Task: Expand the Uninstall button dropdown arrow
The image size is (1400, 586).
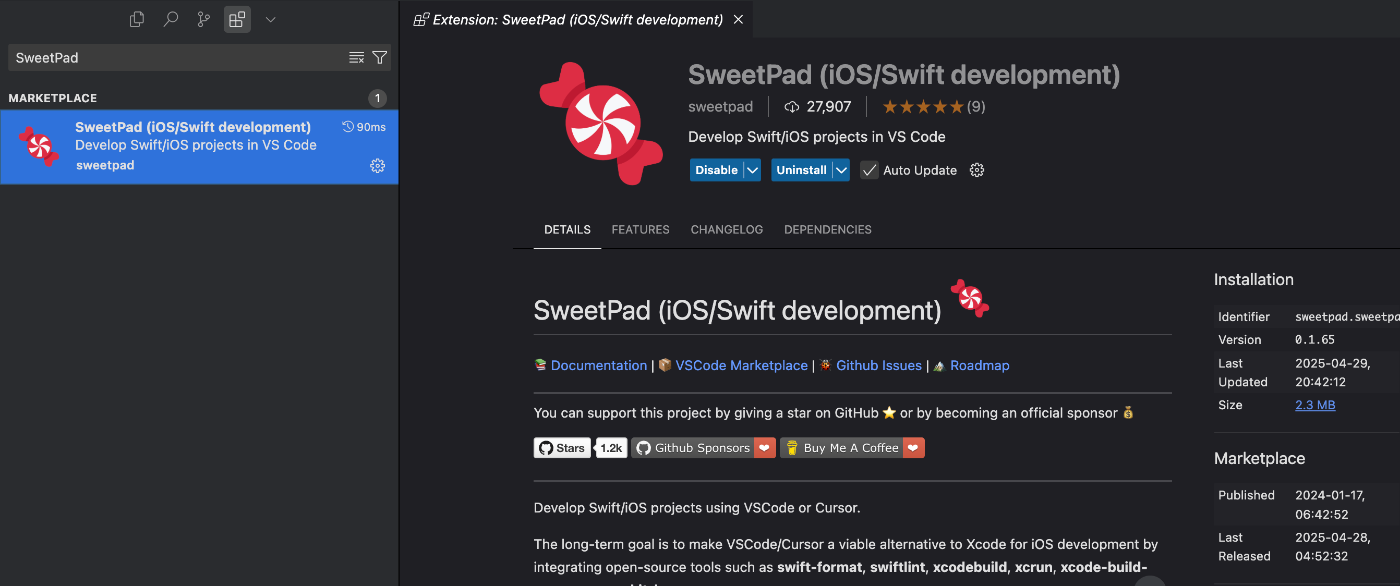Action: tap(841, 170)
